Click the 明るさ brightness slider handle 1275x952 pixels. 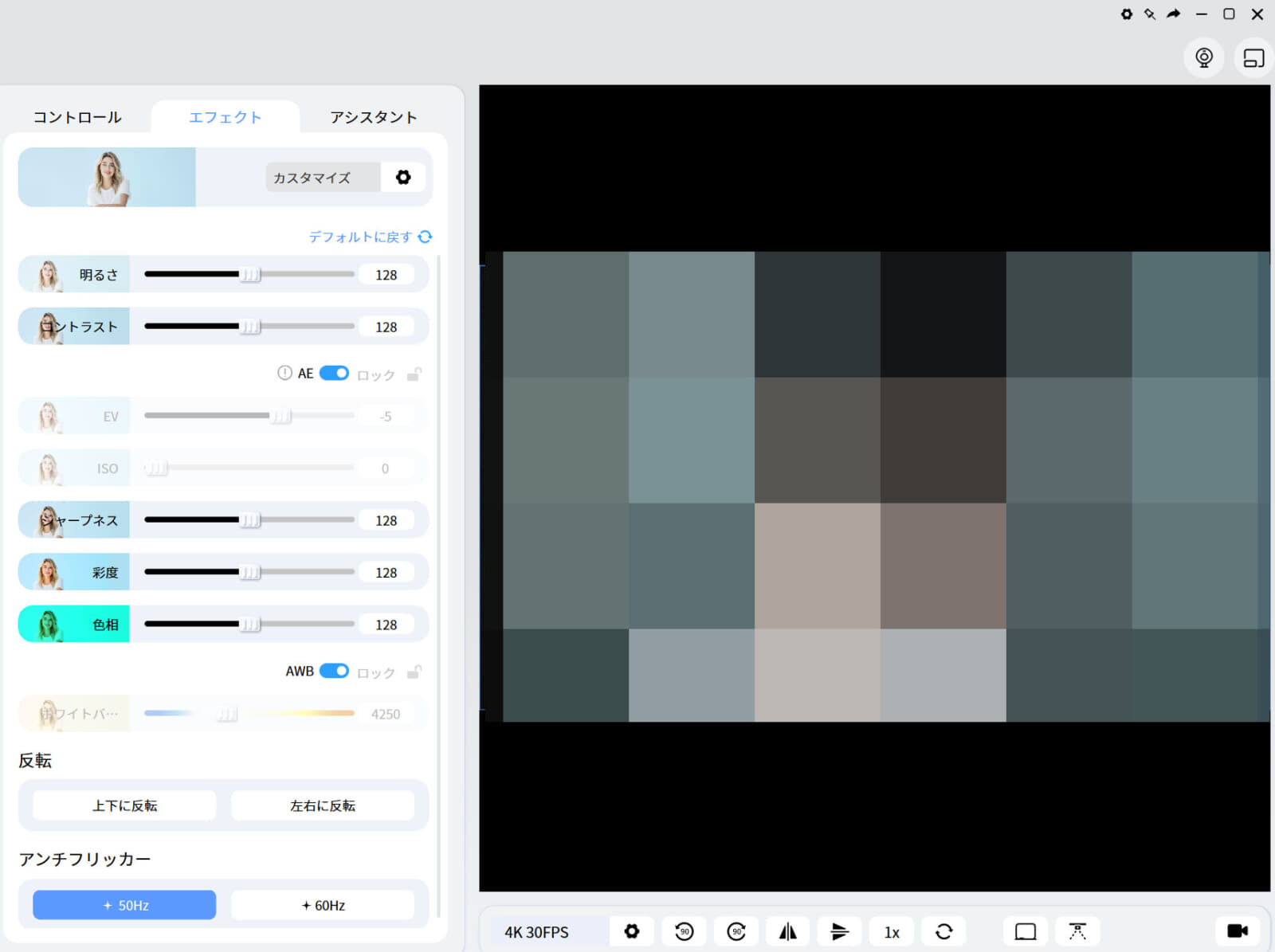249,275
